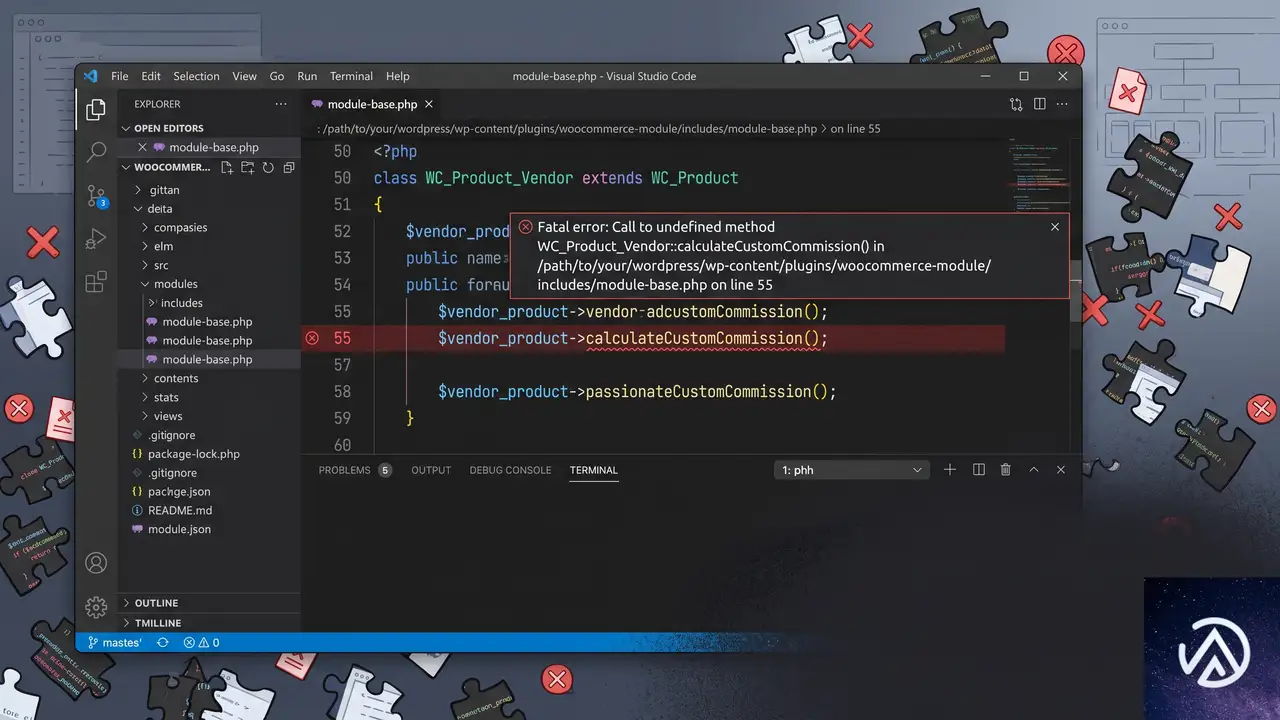Open the Accounts menu icon
Viewport: 1280px width, 720px height.
[96, 564]
